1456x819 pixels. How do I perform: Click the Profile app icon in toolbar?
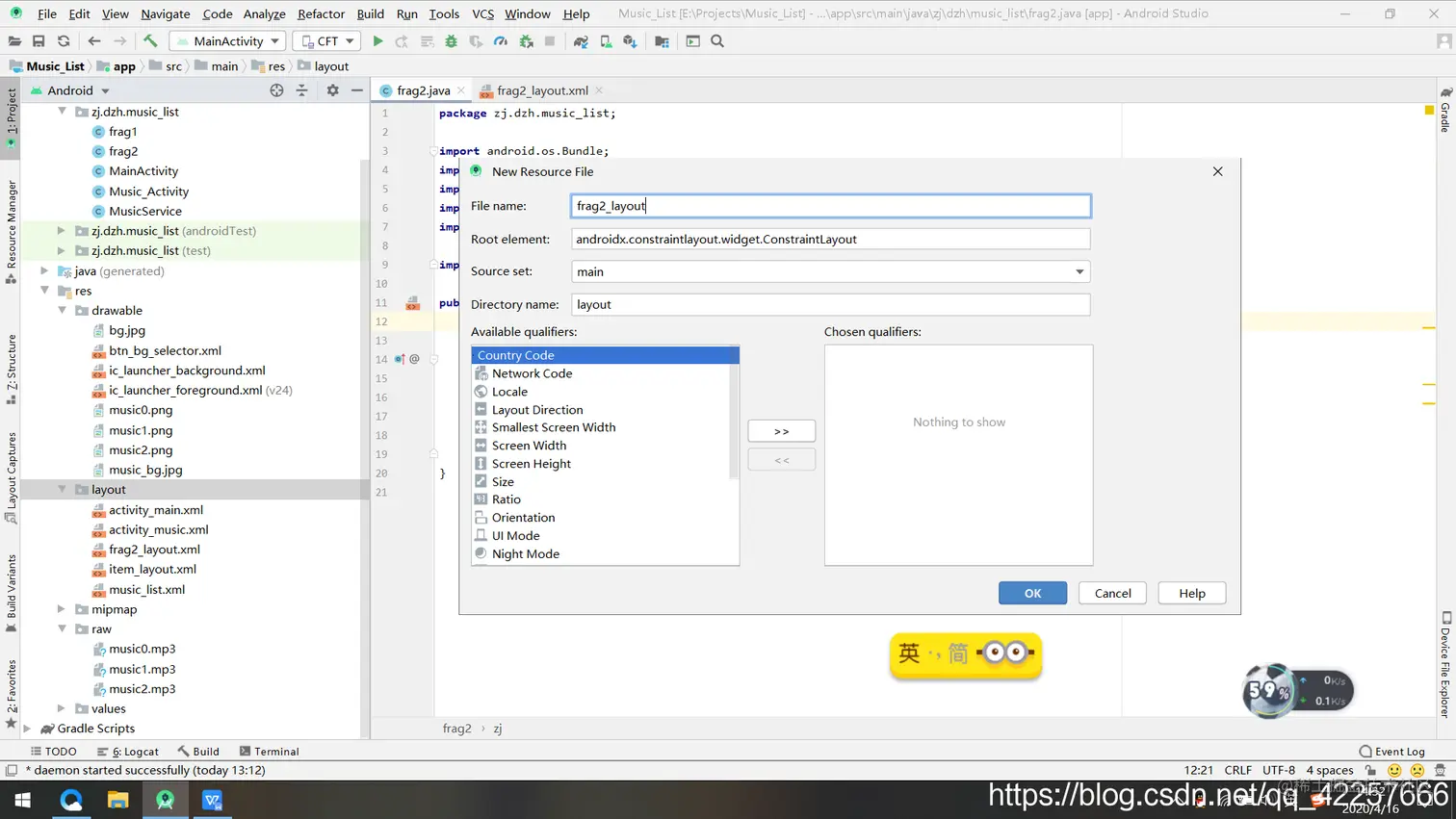pyautogui.click(x=501, y=41)
